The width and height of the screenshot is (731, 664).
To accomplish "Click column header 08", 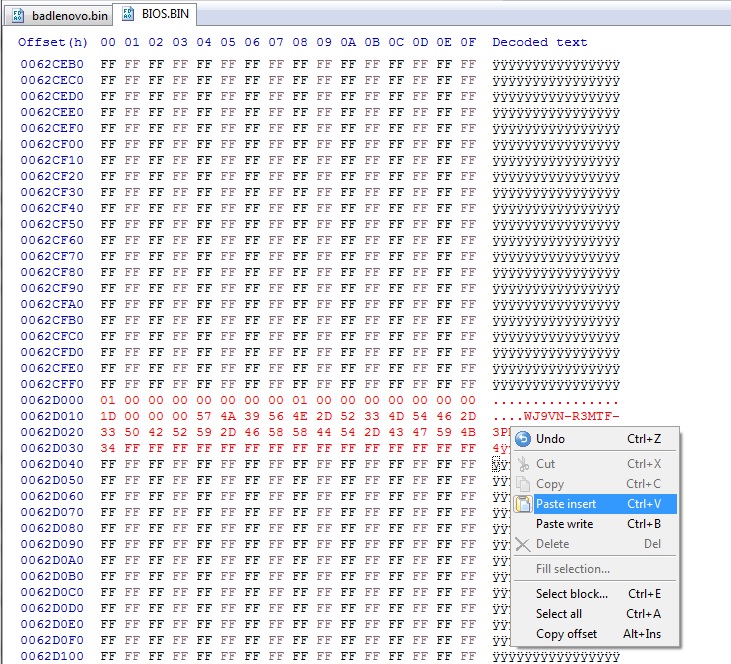I will (300, 42).
